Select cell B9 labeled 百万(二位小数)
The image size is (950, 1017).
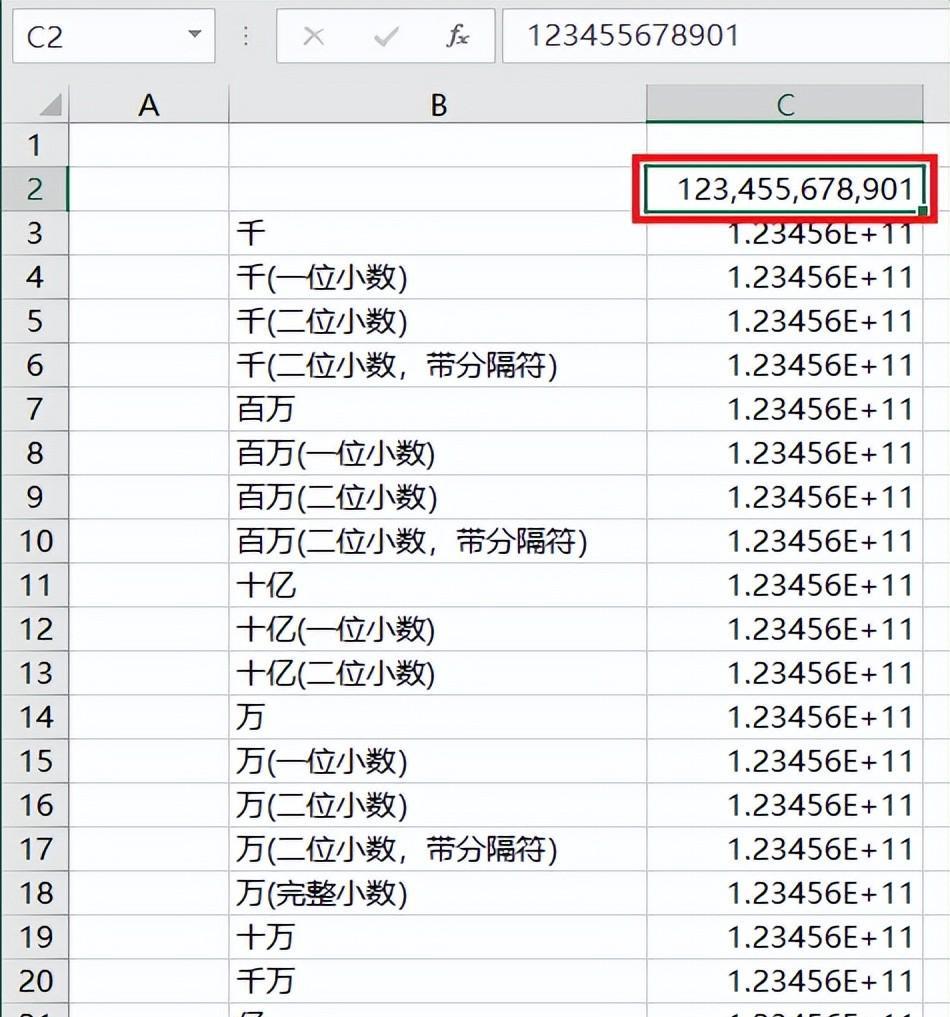[438, 497]
